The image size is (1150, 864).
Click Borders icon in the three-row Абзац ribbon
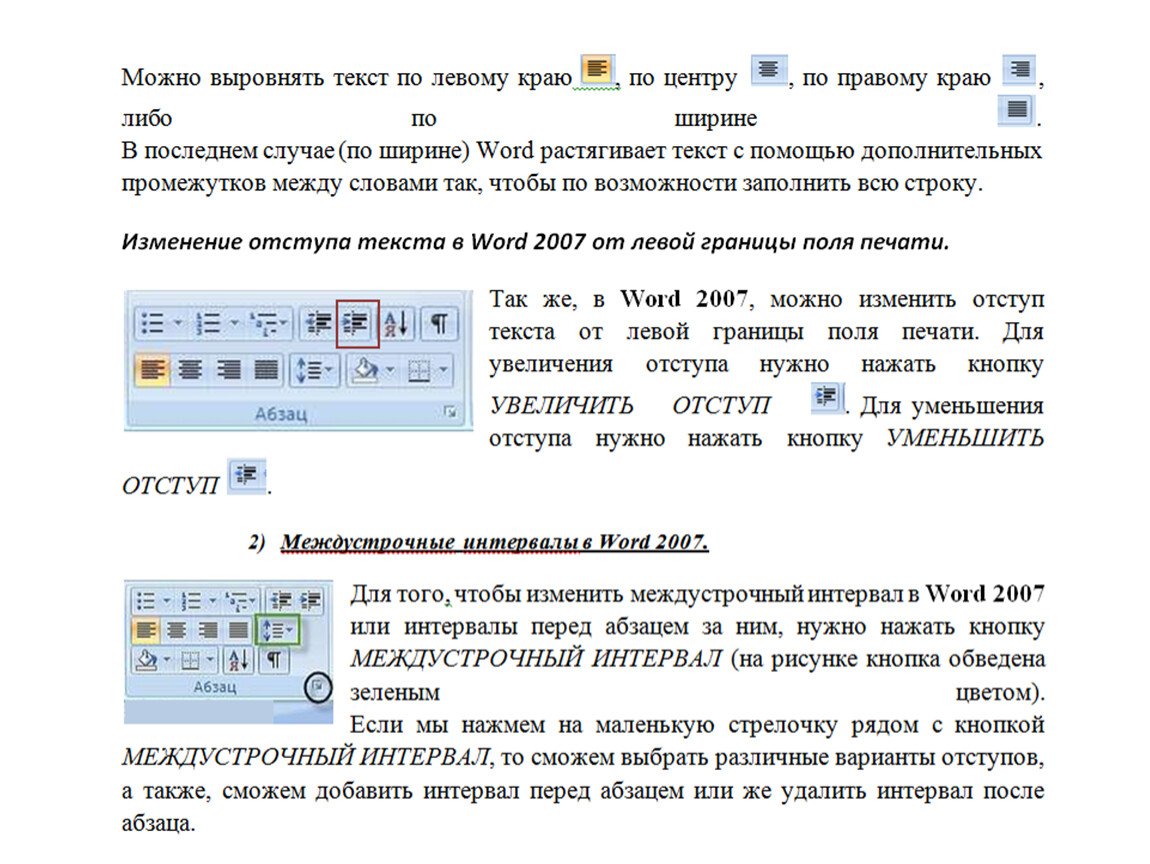[190, 661]
